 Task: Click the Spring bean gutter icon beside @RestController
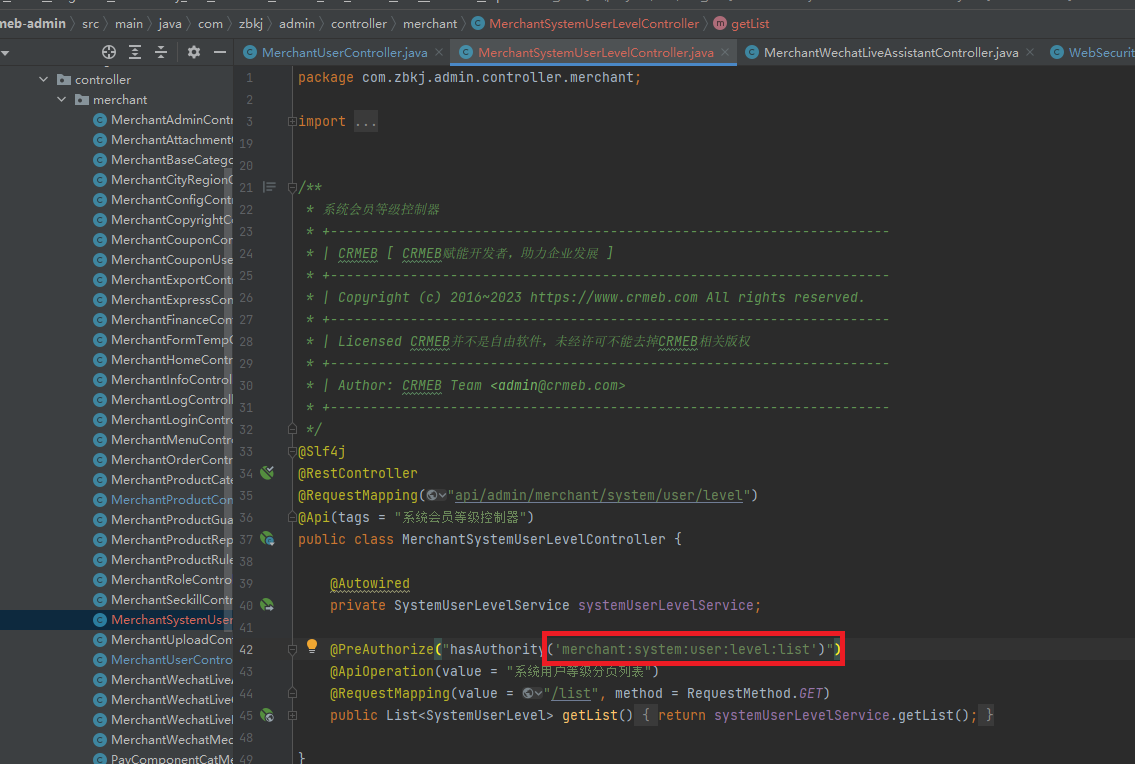click(267, 473)
